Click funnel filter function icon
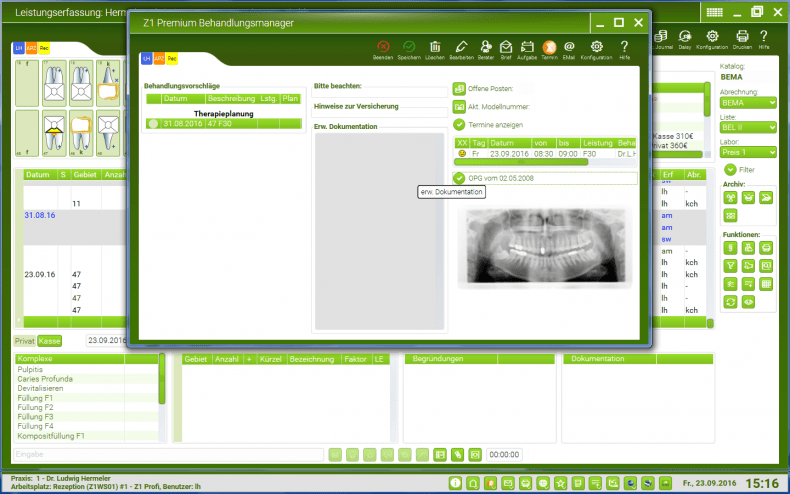Screen dimensions: 790x494 coord(731,266)
